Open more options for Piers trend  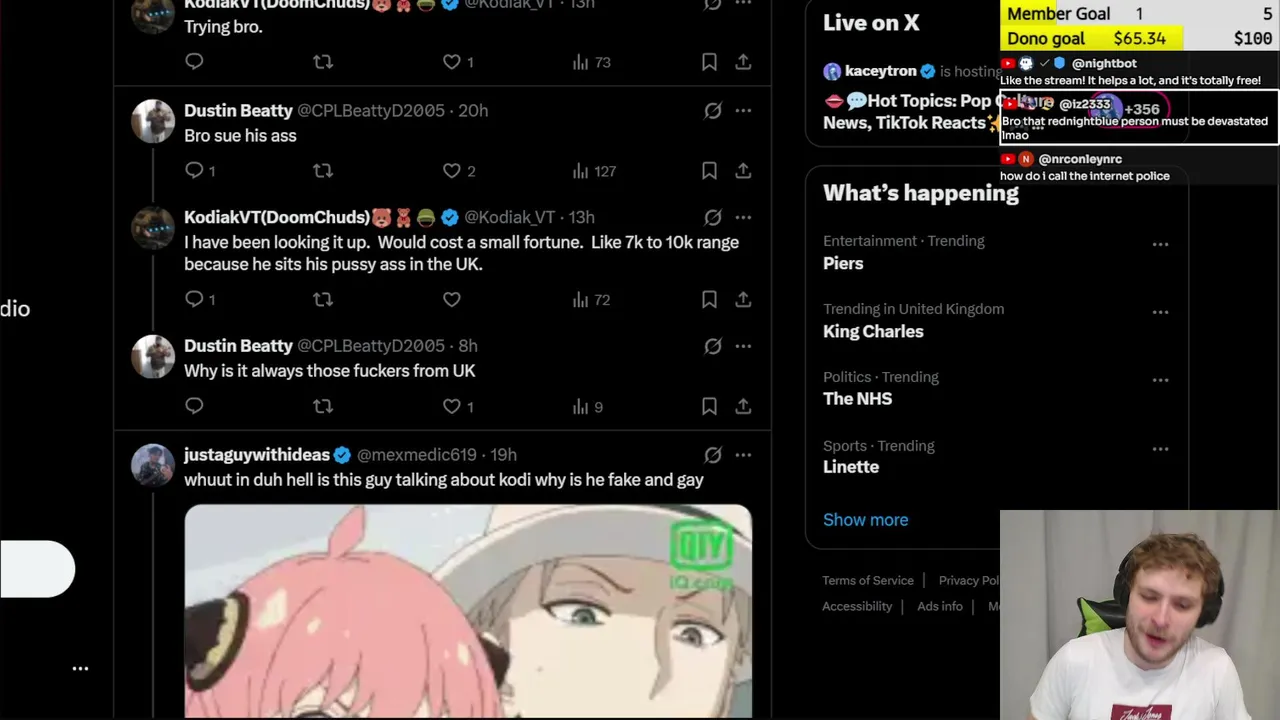click(x=1160, y=244)
